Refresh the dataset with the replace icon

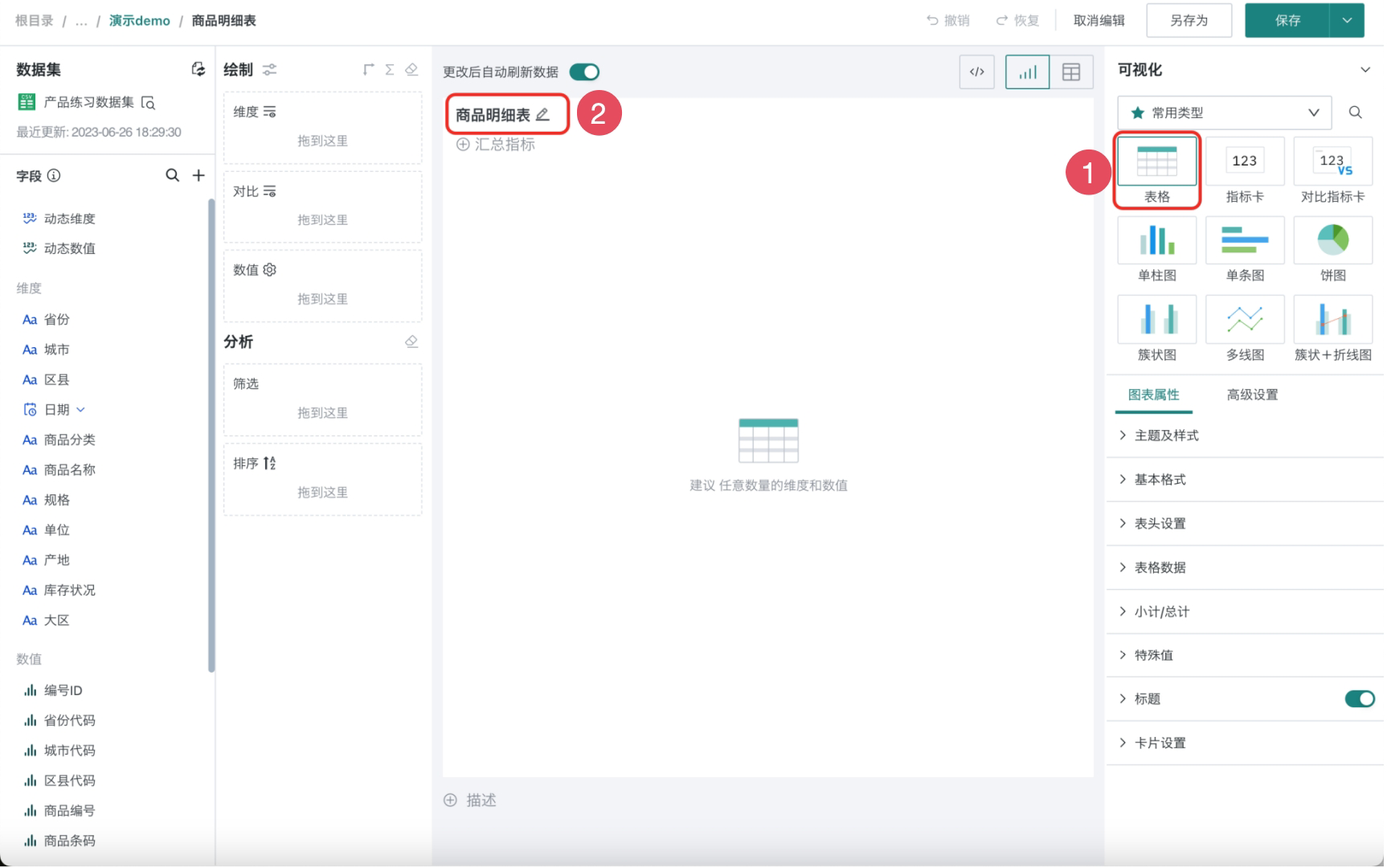(198, 69)
